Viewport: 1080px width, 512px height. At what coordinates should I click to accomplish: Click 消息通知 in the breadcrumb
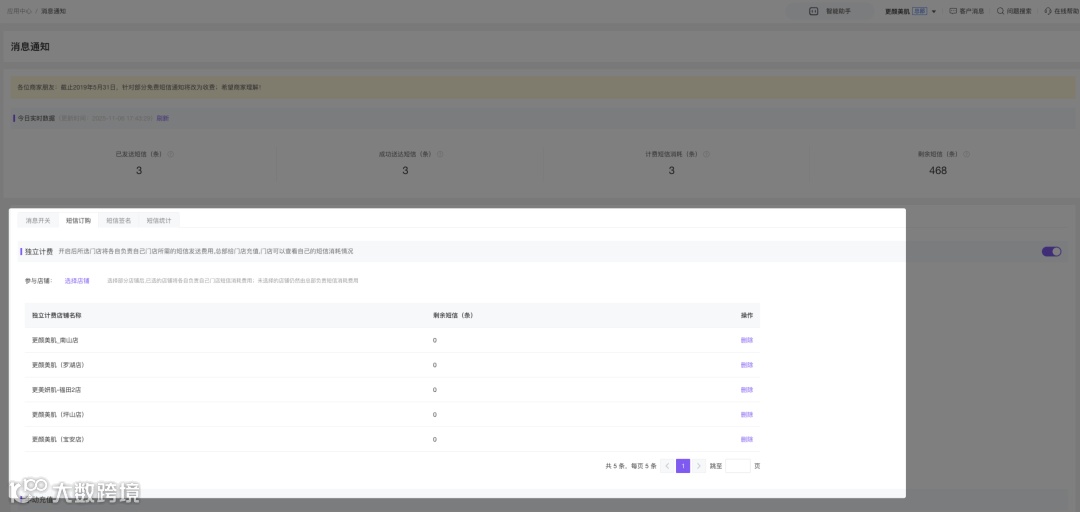tap(54, 12)
